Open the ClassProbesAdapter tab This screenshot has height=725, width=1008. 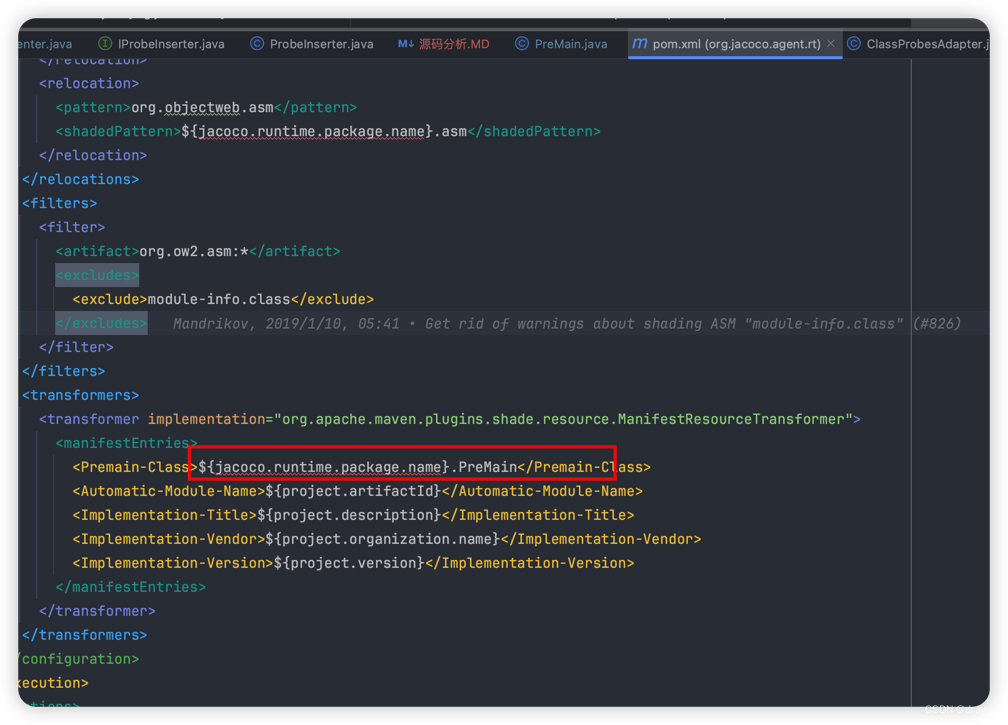point(919,44)
